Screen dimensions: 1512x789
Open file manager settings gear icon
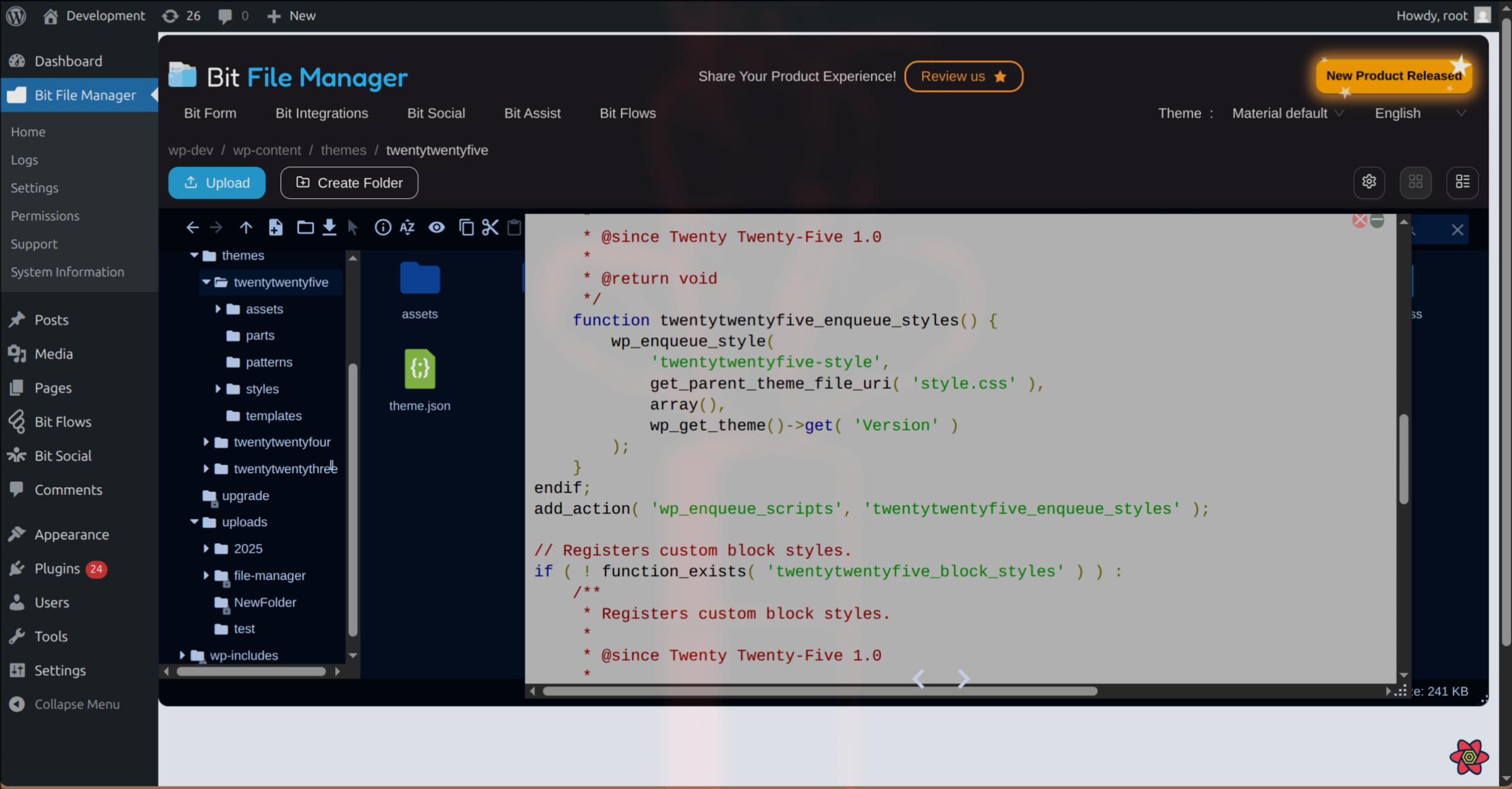click(x=1369, y=182)
